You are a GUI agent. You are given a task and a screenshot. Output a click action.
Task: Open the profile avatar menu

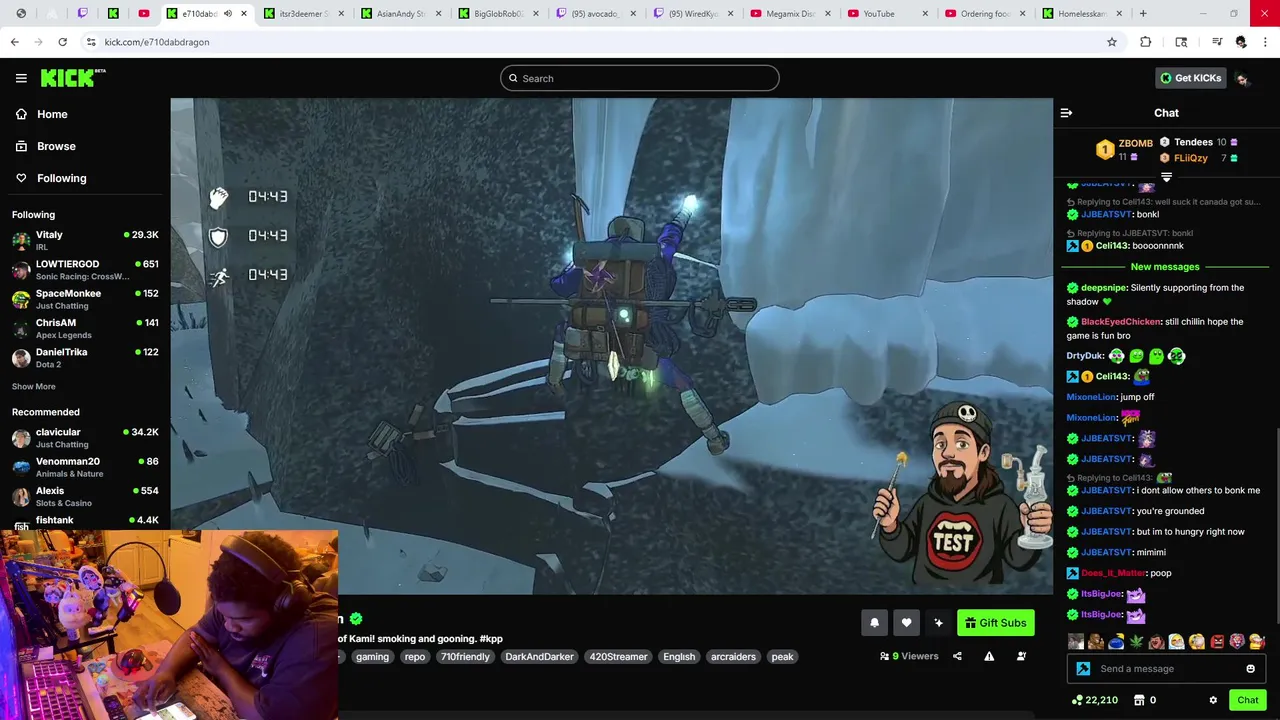point(1242,78)
